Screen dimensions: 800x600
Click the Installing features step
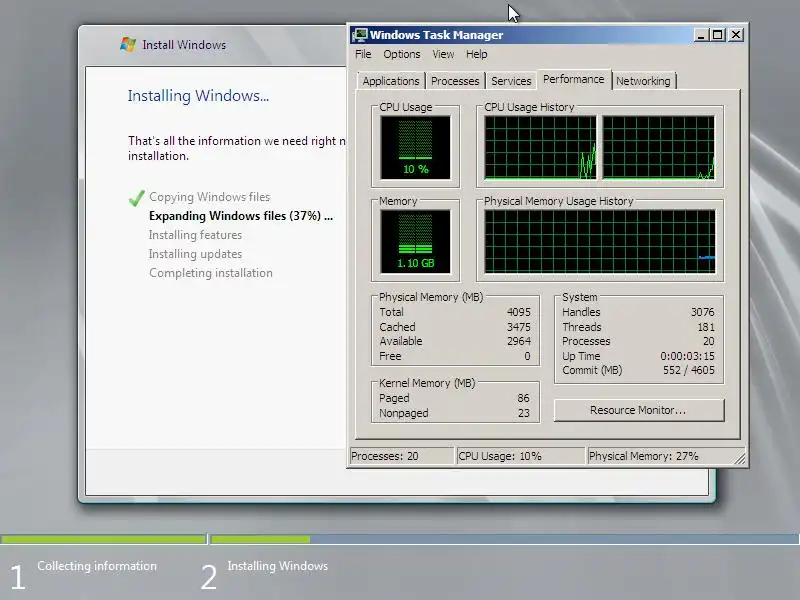(x=195, y=235)
